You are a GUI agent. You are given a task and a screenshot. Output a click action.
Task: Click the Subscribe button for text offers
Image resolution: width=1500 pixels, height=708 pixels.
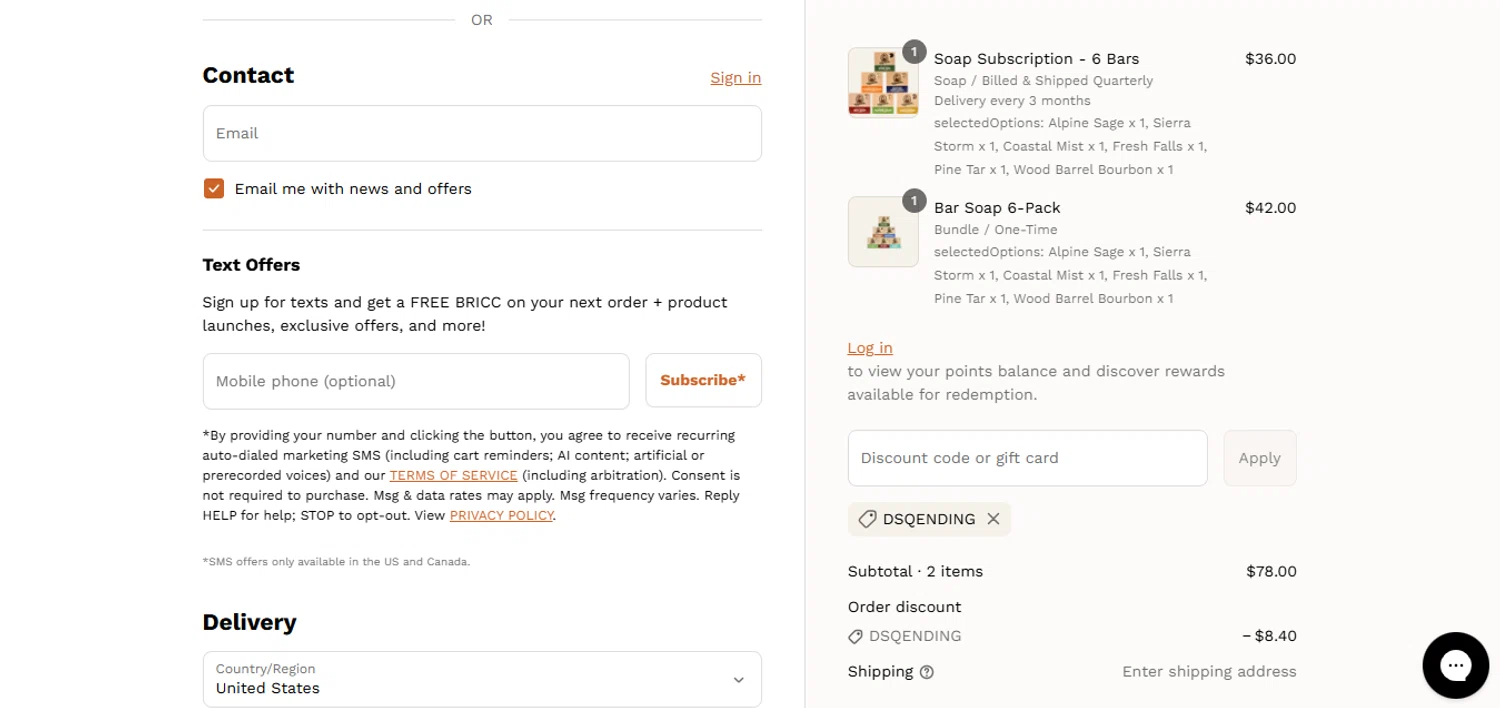(x=703, y=380)
